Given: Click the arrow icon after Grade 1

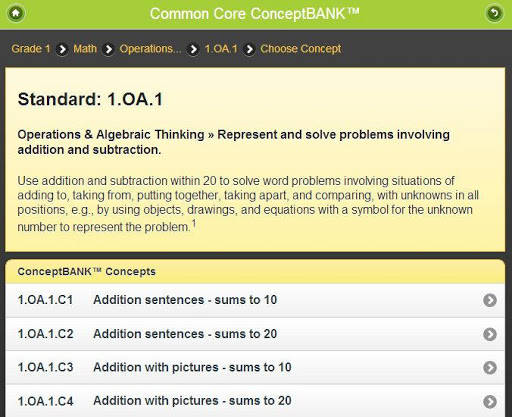Looking at the screenshot, I should [x=62, y=49].
